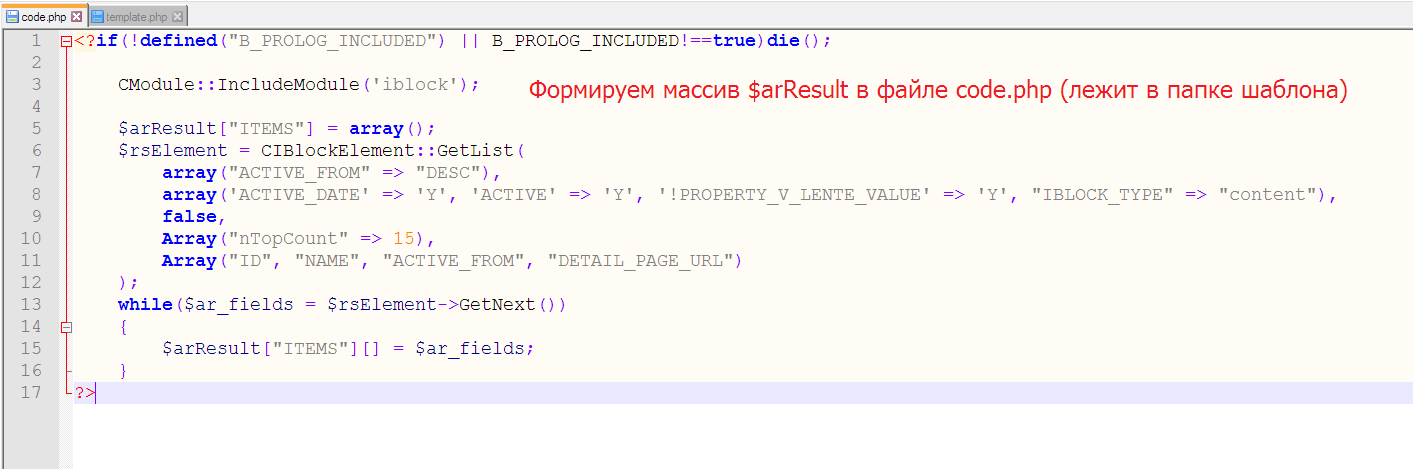Click the closing ?> tag on line 17
This screenshot has height=469, width=1413.
point(85,392)
